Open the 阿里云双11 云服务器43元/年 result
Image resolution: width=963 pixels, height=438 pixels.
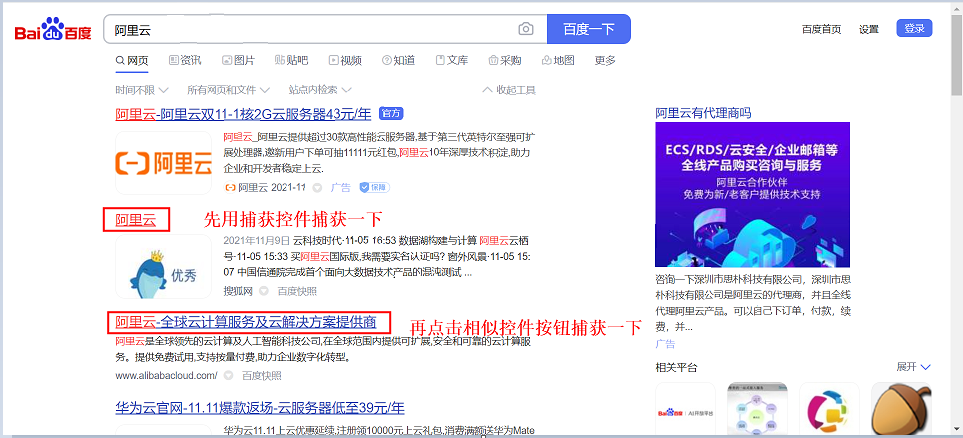pos(243,114)
